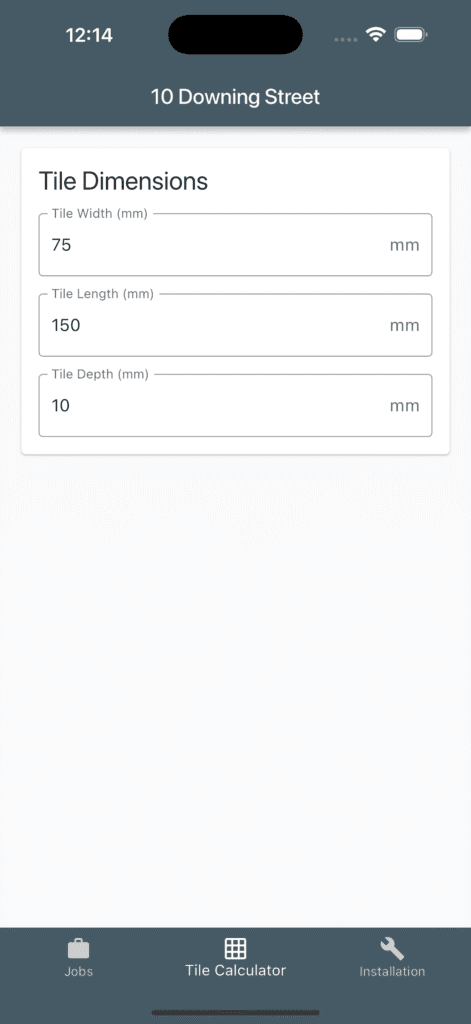Click the value 75 in Tile Width
This screenshot has height=1024, width=471.
point(61,246)
